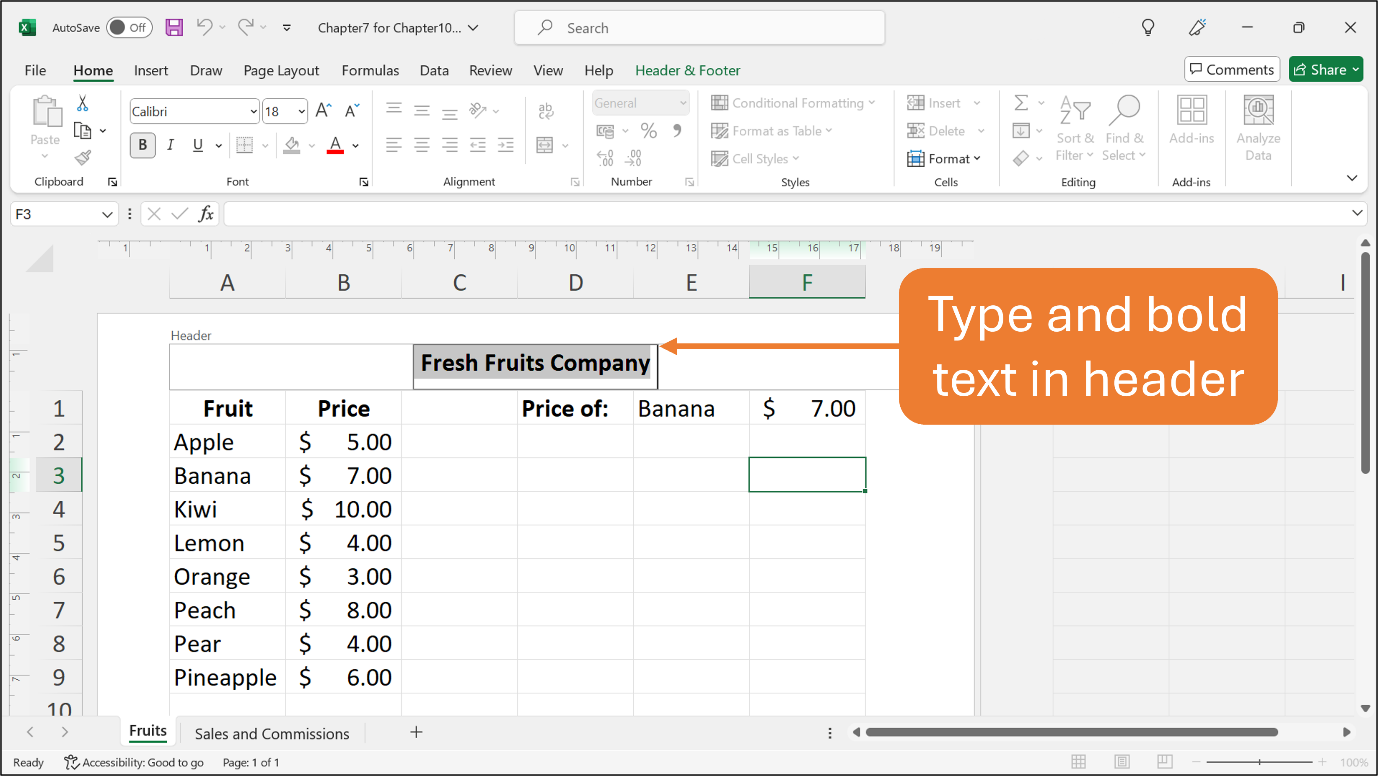Click the Undo arrow icon

205,28
